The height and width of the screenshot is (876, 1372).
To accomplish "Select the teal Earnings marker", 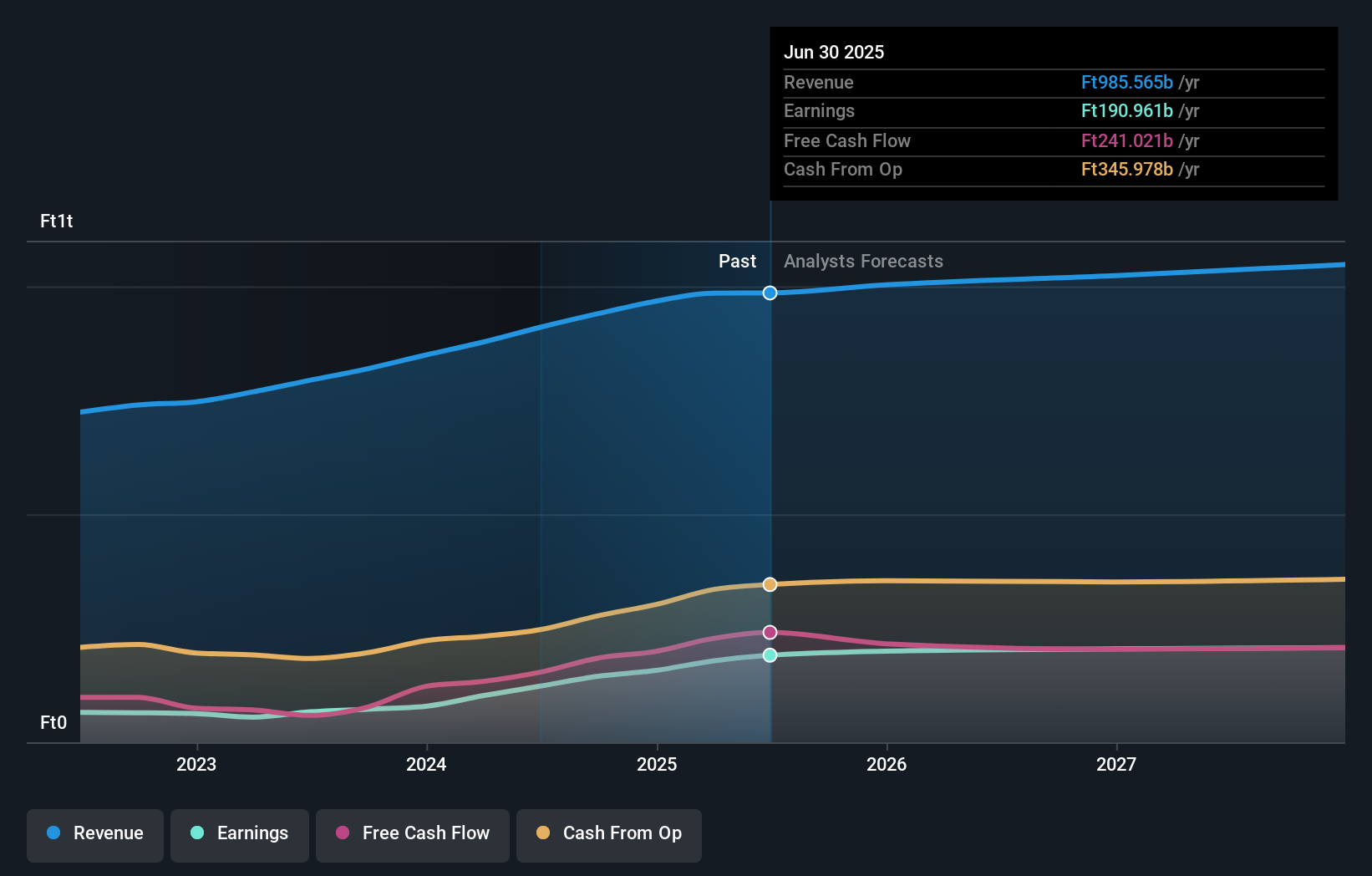I will tap(770, 655).
